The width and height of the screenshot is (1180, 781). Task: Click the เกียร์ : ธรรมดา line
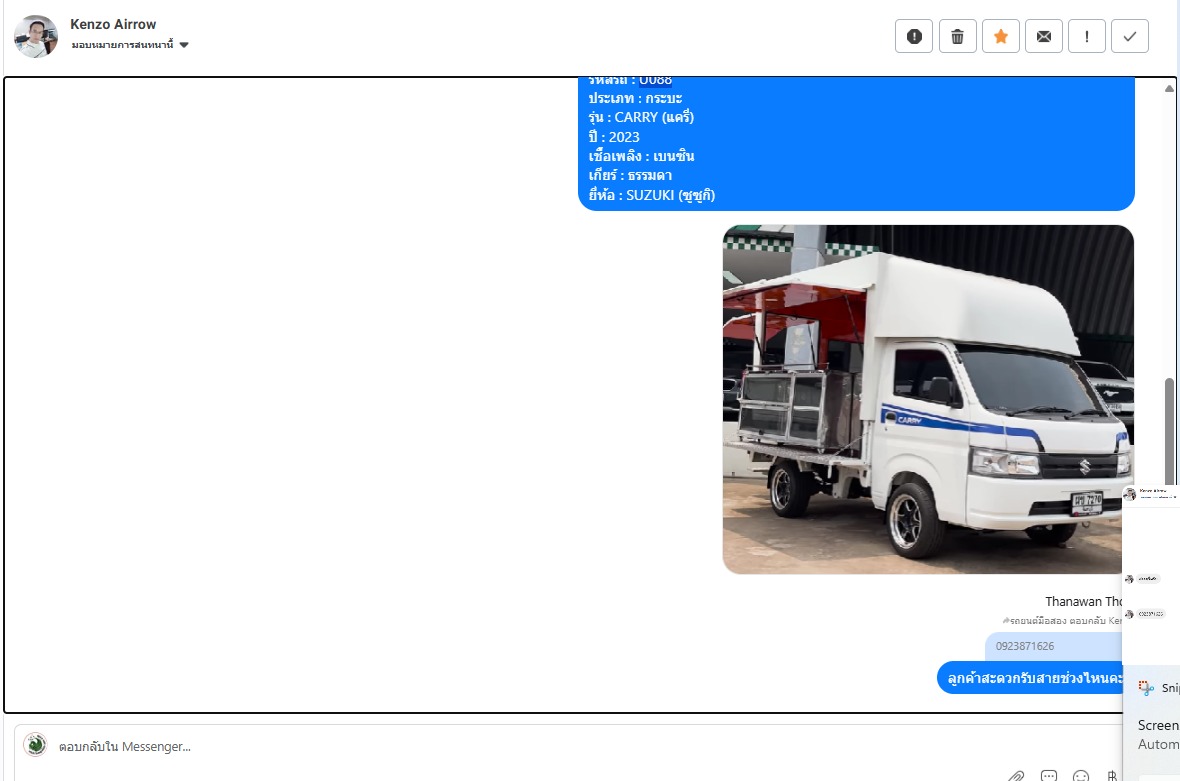coord(630,175)
